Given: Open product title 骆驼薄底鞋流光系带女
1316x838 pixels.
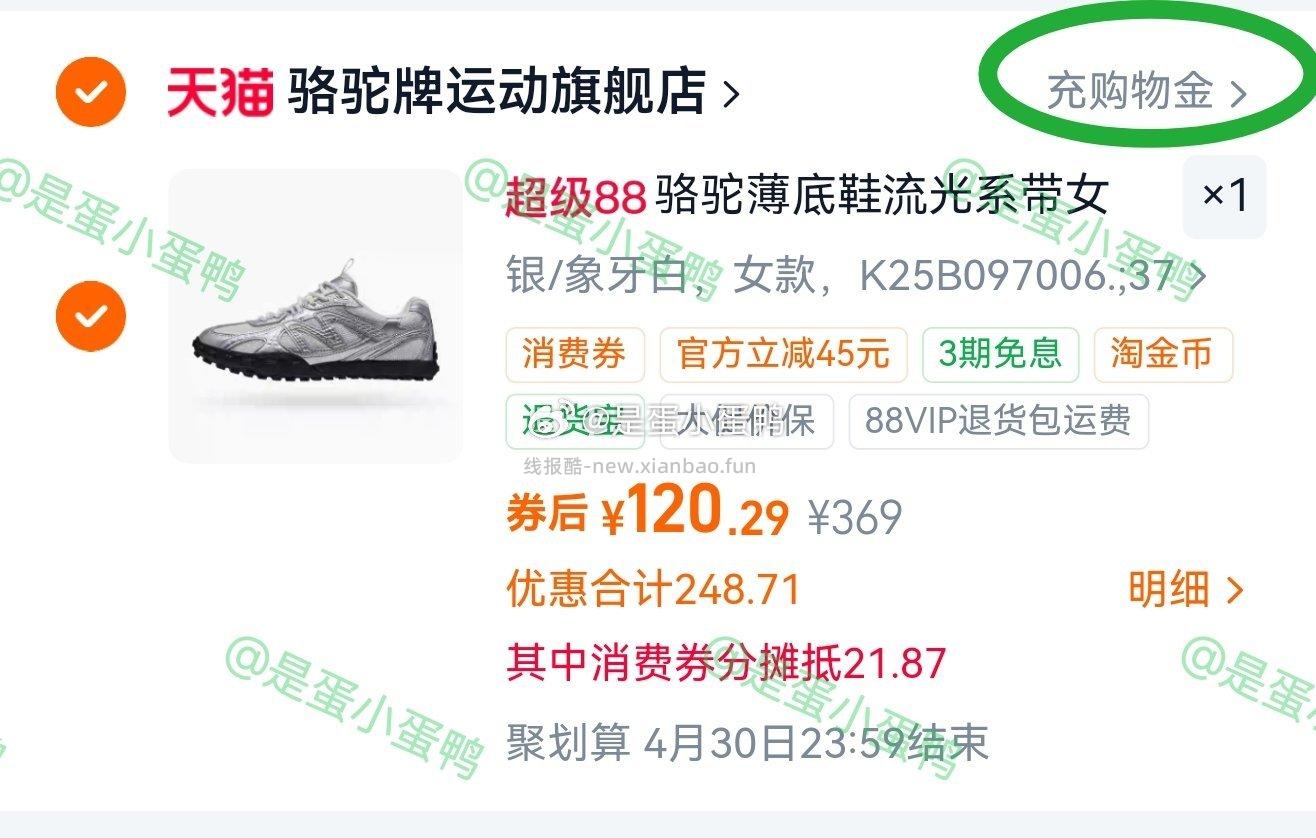Looking at the screenshot, I should (x=882, y=196).
